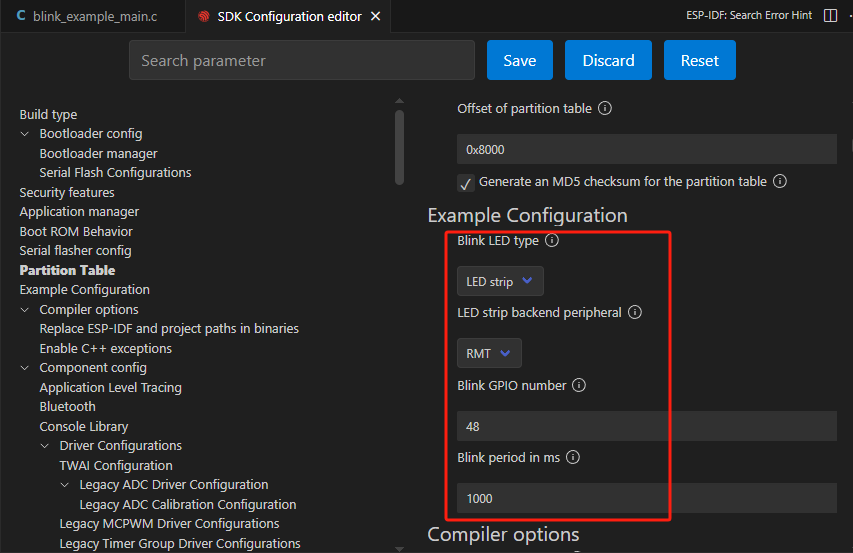This screenshot has width=853, height=553.
Task: Open Replace ESP-IDF and project paths item
Action: point(169,328)
